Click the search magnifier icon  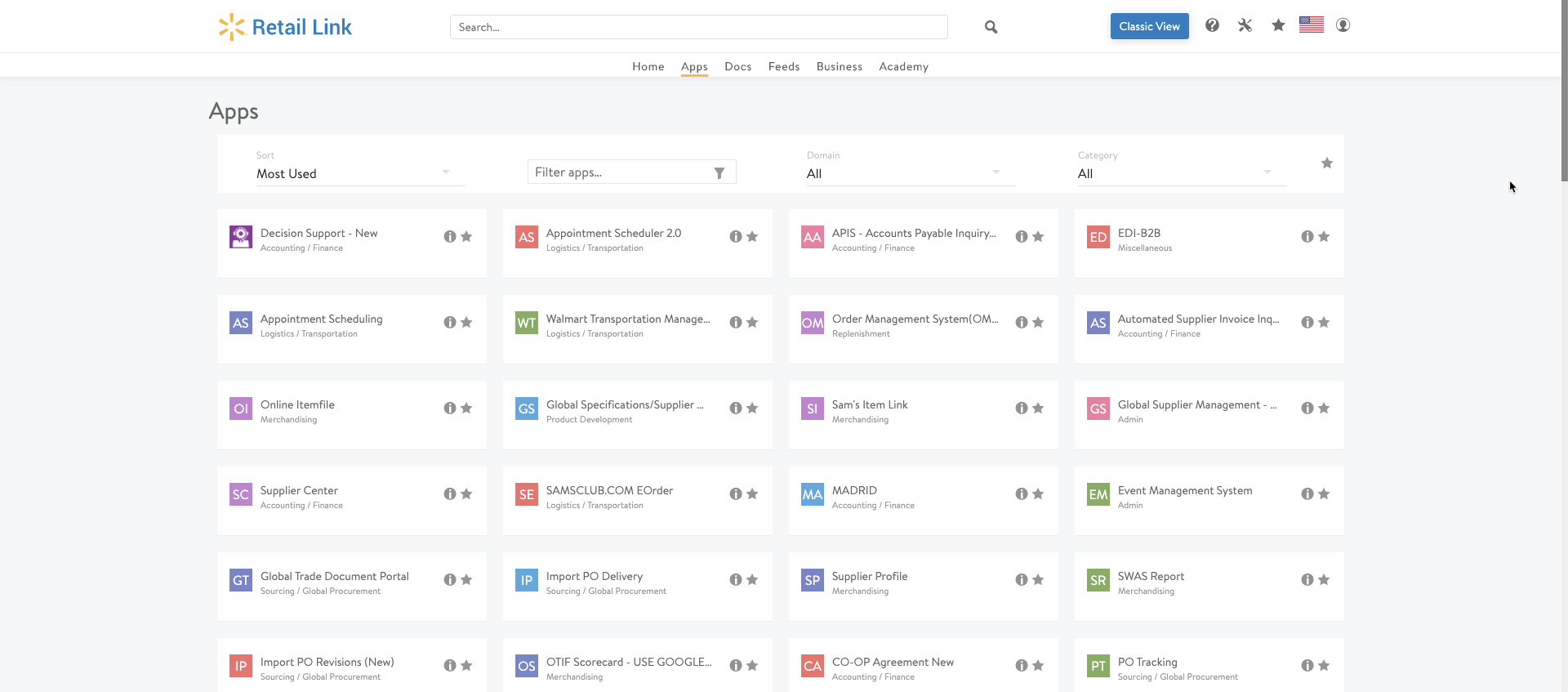point(991,27)
